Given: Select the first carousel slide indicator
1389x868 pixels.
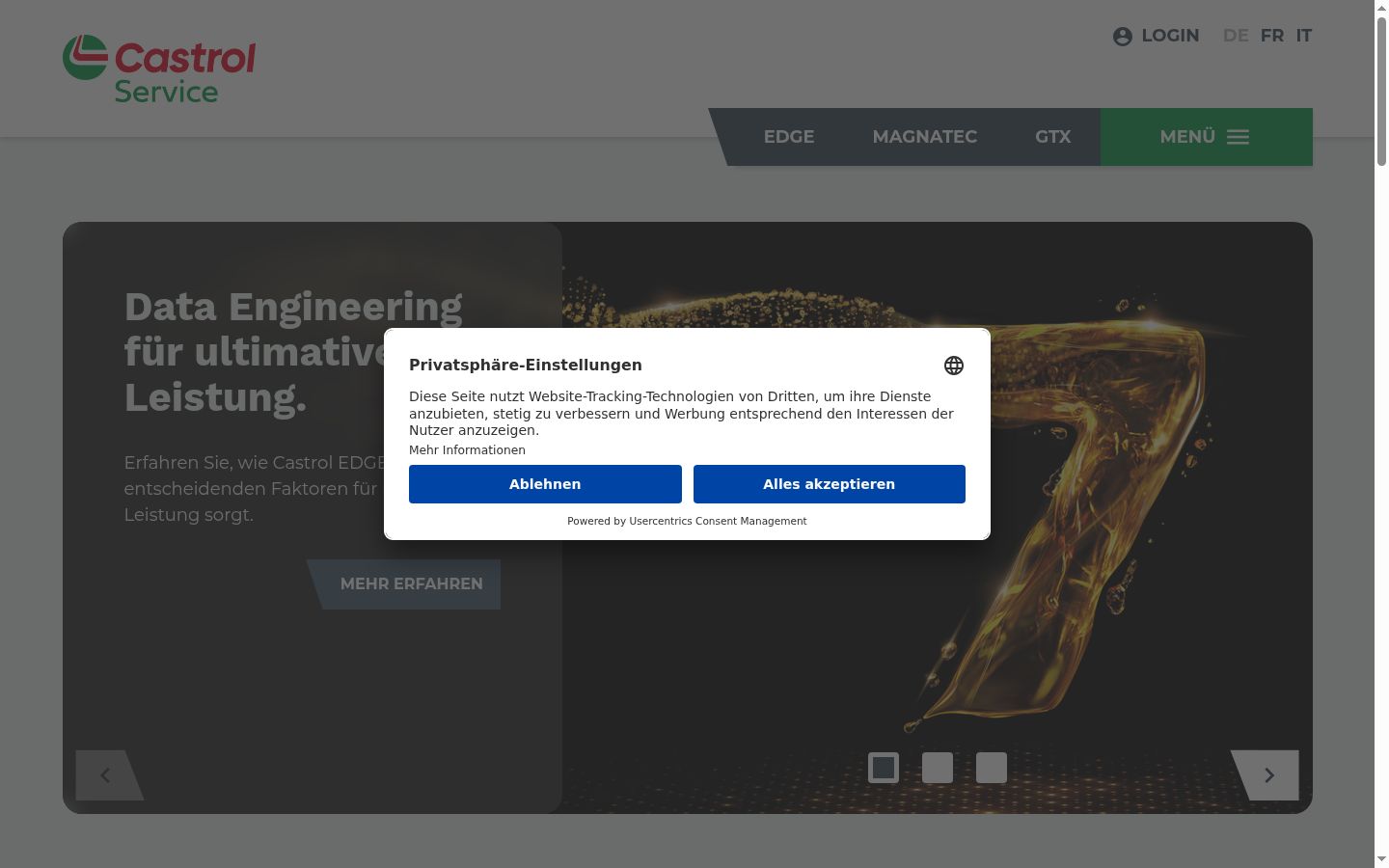Looking at the screenshot, I should tap(884, 768).
